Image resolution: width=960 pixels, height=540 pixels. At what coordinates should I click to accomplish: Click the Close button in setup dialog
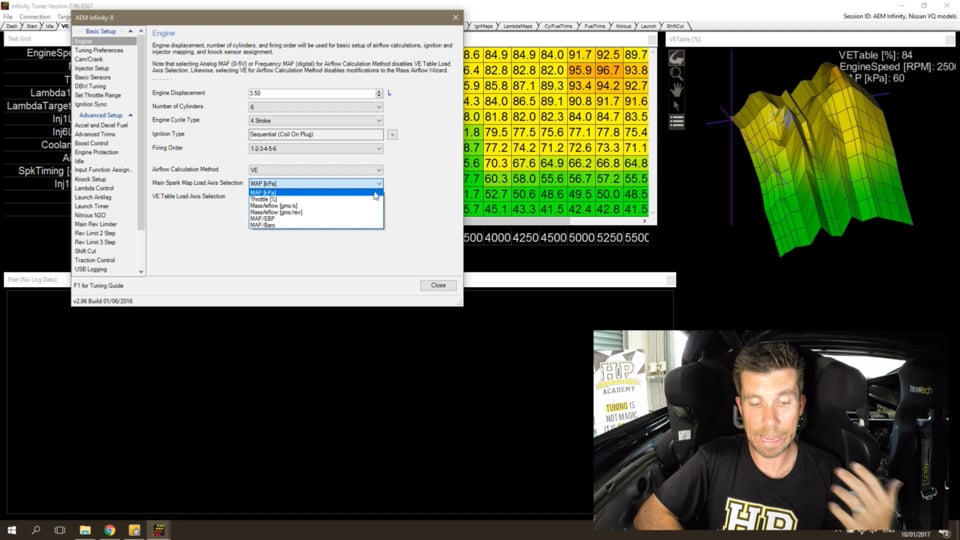tap(438, 285)
